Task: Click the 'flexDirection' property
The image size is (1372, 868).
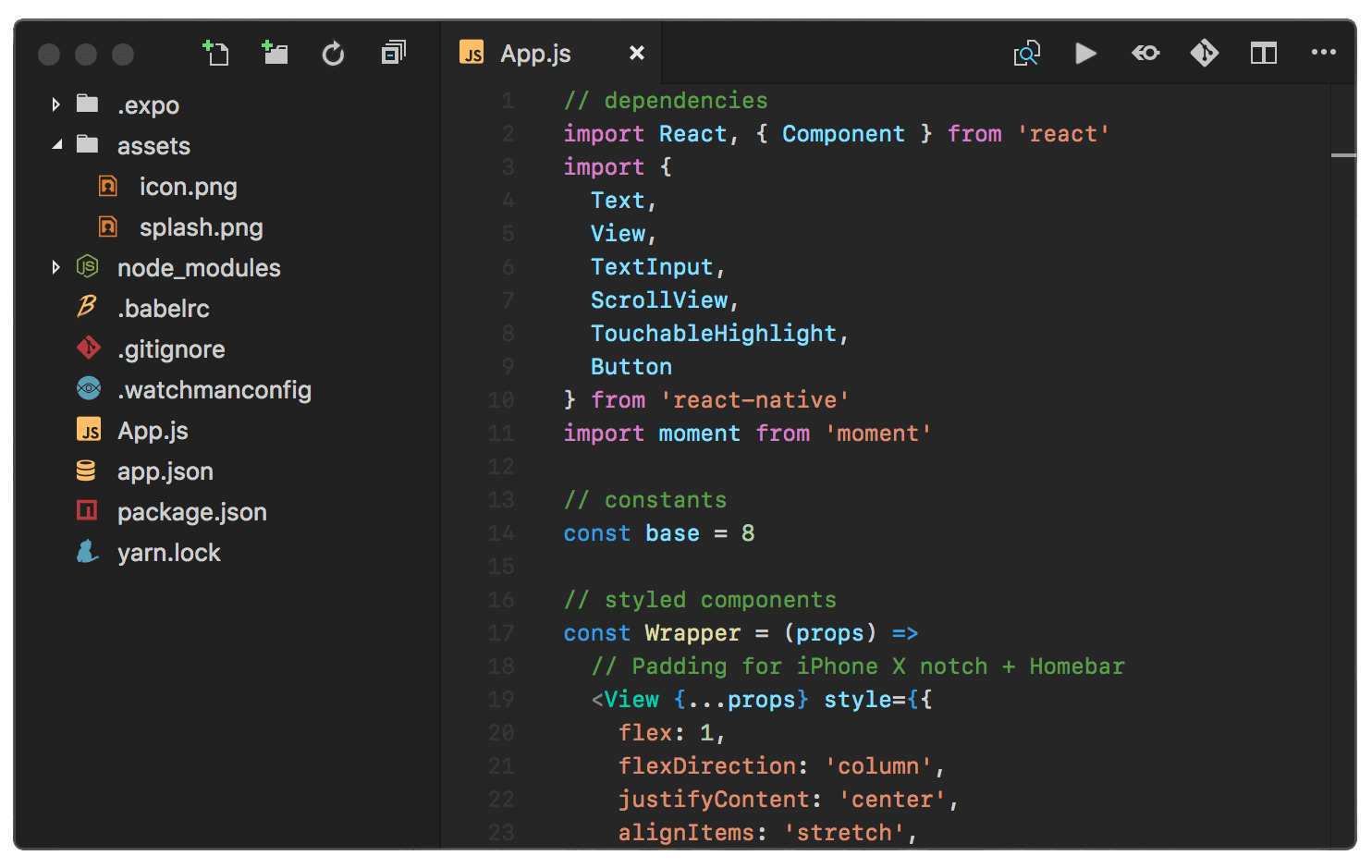Action: [x=707, y=766]
